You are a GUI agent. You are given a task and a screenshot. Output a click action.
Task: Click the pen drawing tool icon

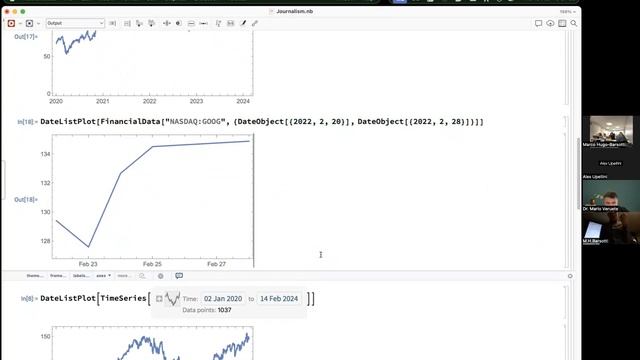[243, 23]
